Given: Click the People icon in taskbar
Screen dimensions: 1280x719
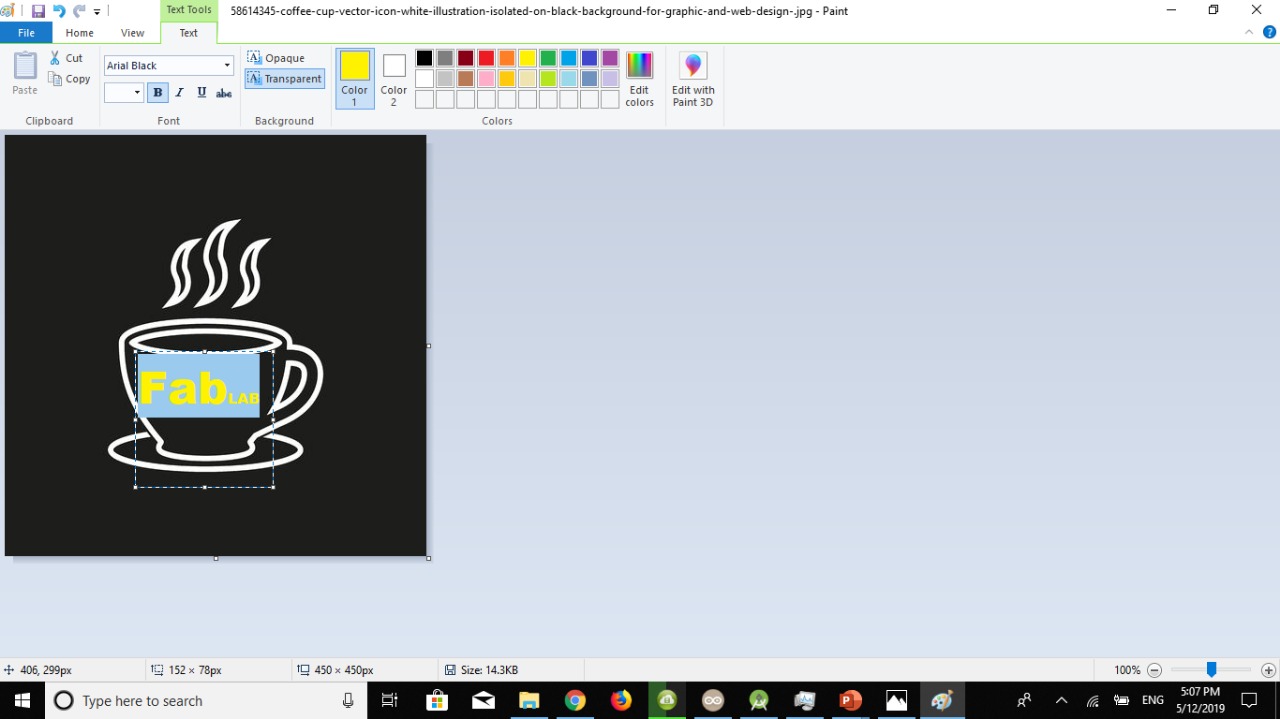Looking at the screenshot, I should (1024, 700).
